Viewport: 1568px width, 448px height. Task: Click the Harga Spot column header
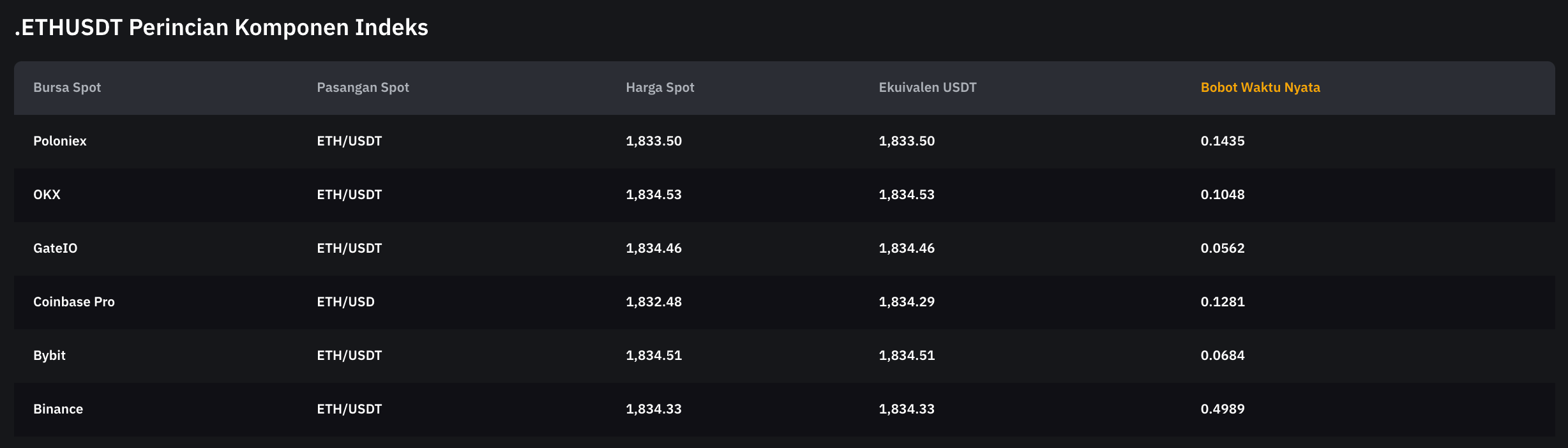[x=660, y=87]
